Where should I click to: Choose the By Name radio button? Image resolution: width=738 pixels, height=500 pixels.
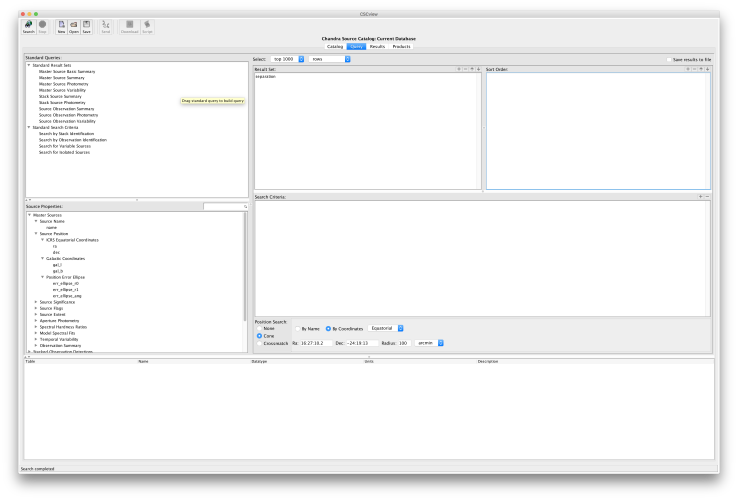coord(296,328)
